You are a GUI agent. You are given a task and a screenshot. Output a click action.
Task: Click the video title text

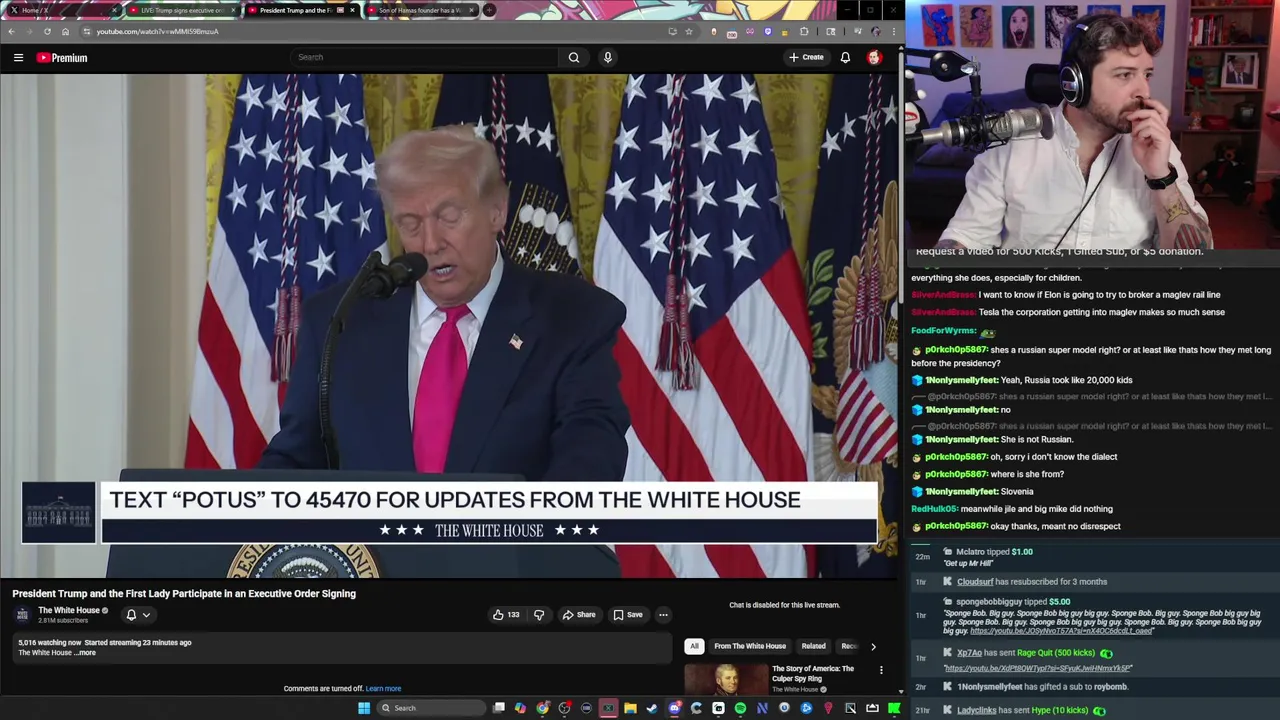[184, 593]
